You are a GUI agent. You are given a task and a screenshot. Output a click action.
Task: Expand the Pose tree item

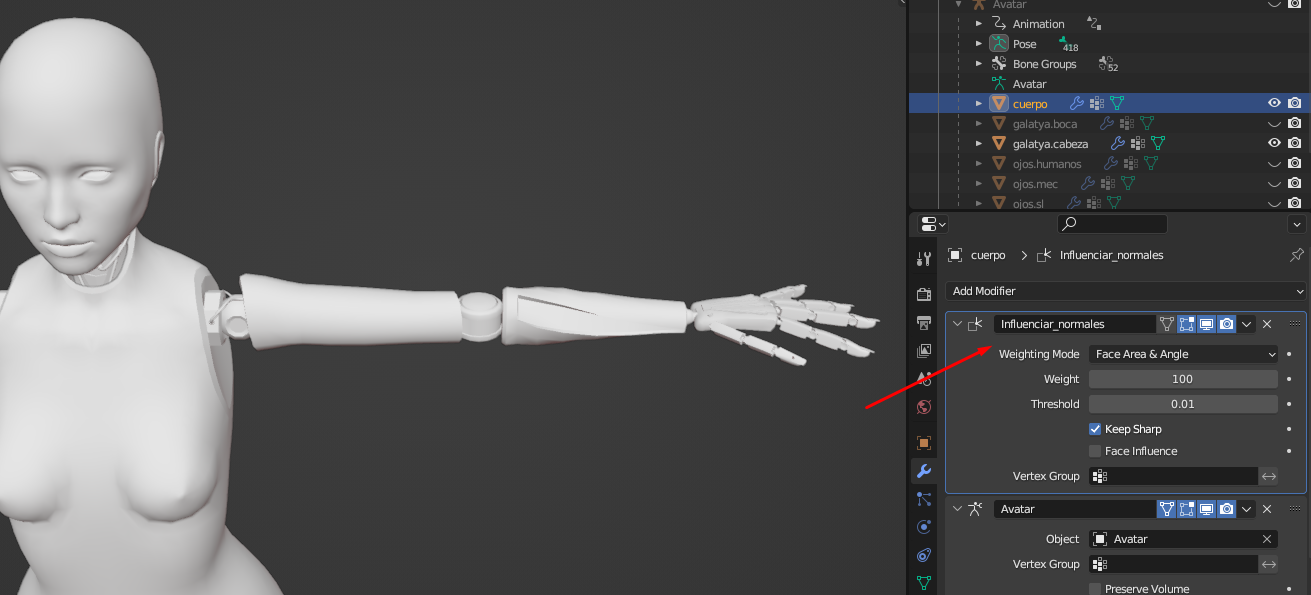(x=979, y=43)
